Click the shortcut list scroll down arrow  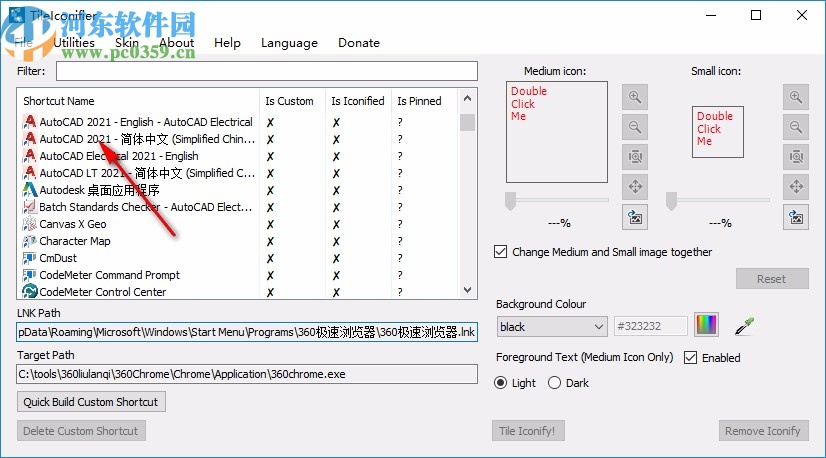click(467, 290)
